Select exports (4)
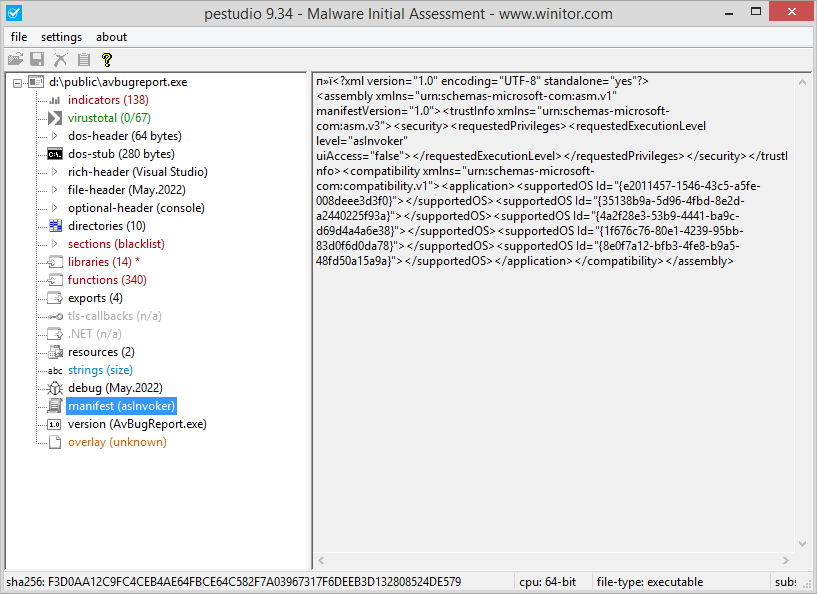 point(95,298)
